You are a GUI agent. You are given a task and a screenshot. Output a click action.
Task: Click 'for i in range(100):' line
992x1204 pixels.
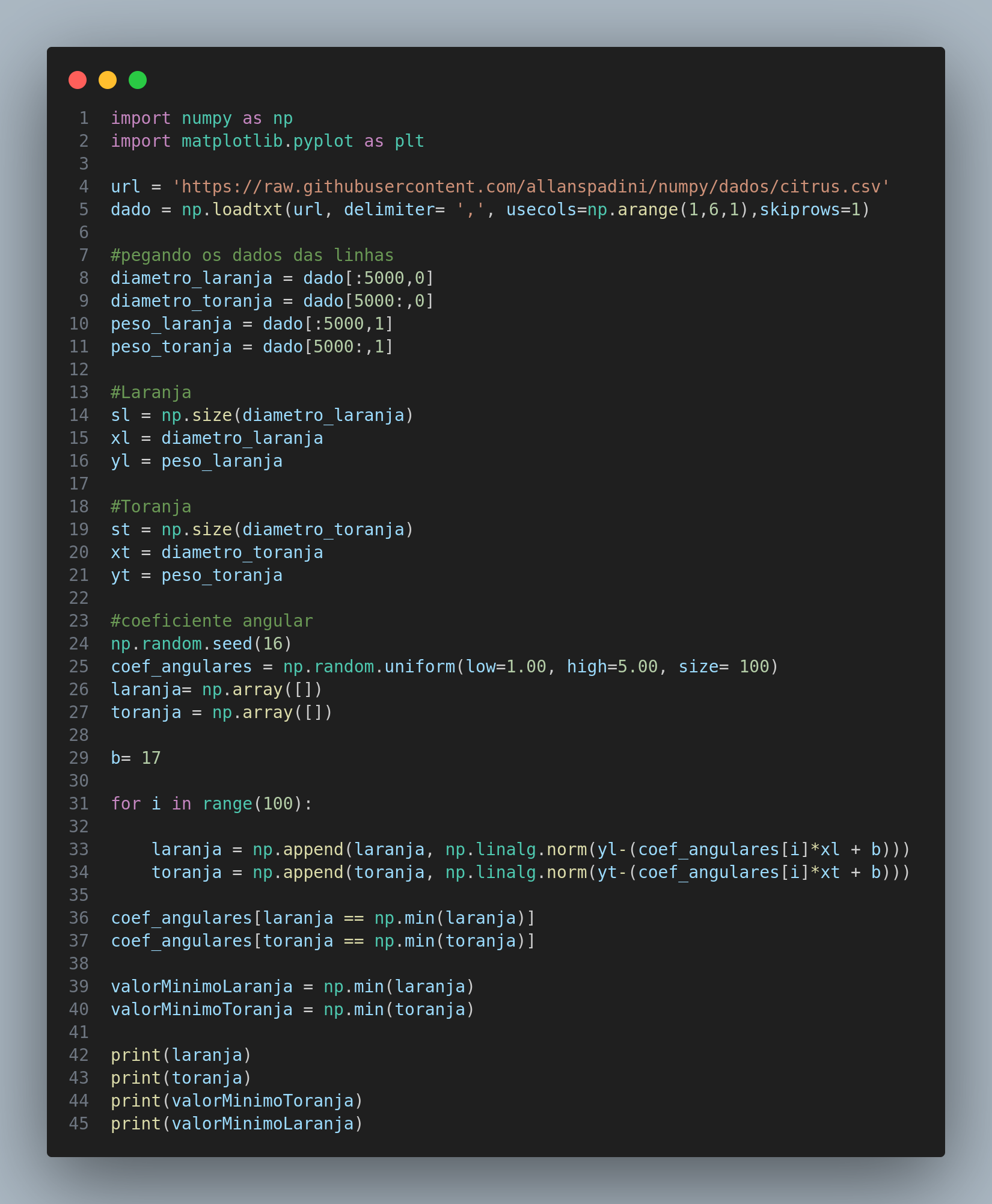coord(212,804)
